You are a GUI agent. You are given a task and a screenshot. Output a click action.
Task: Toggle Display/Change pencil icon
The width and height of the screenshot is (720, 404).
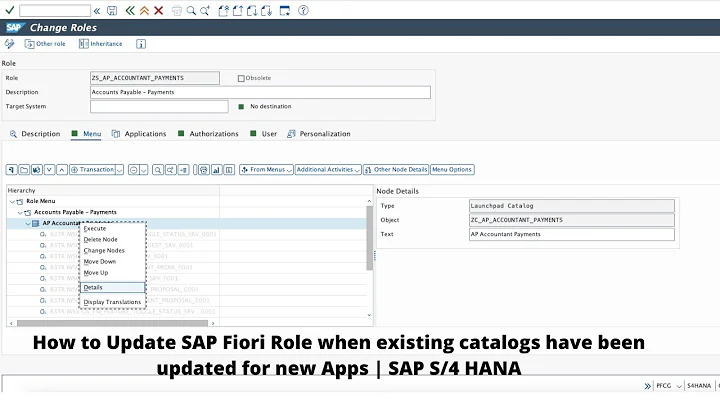[x=9, y=44]
